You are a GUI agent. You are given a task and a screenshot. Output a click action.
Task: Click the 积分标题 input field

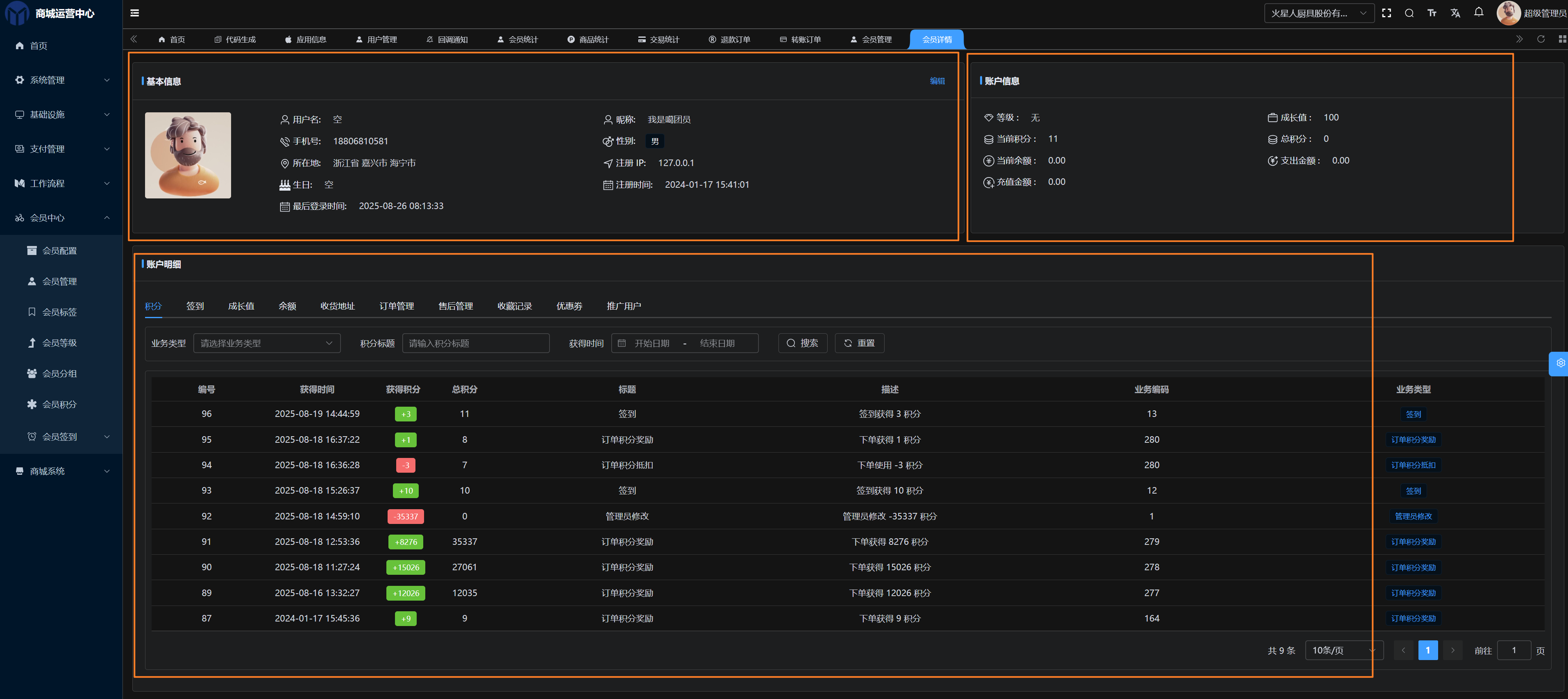[x=475, y=343]
